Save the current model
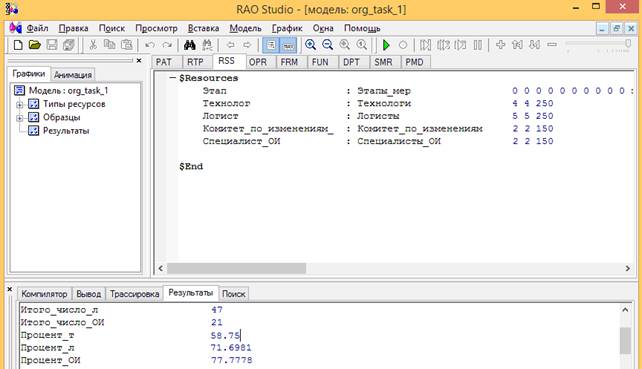This screenshot has height=369, width=642. pos(52,45)
